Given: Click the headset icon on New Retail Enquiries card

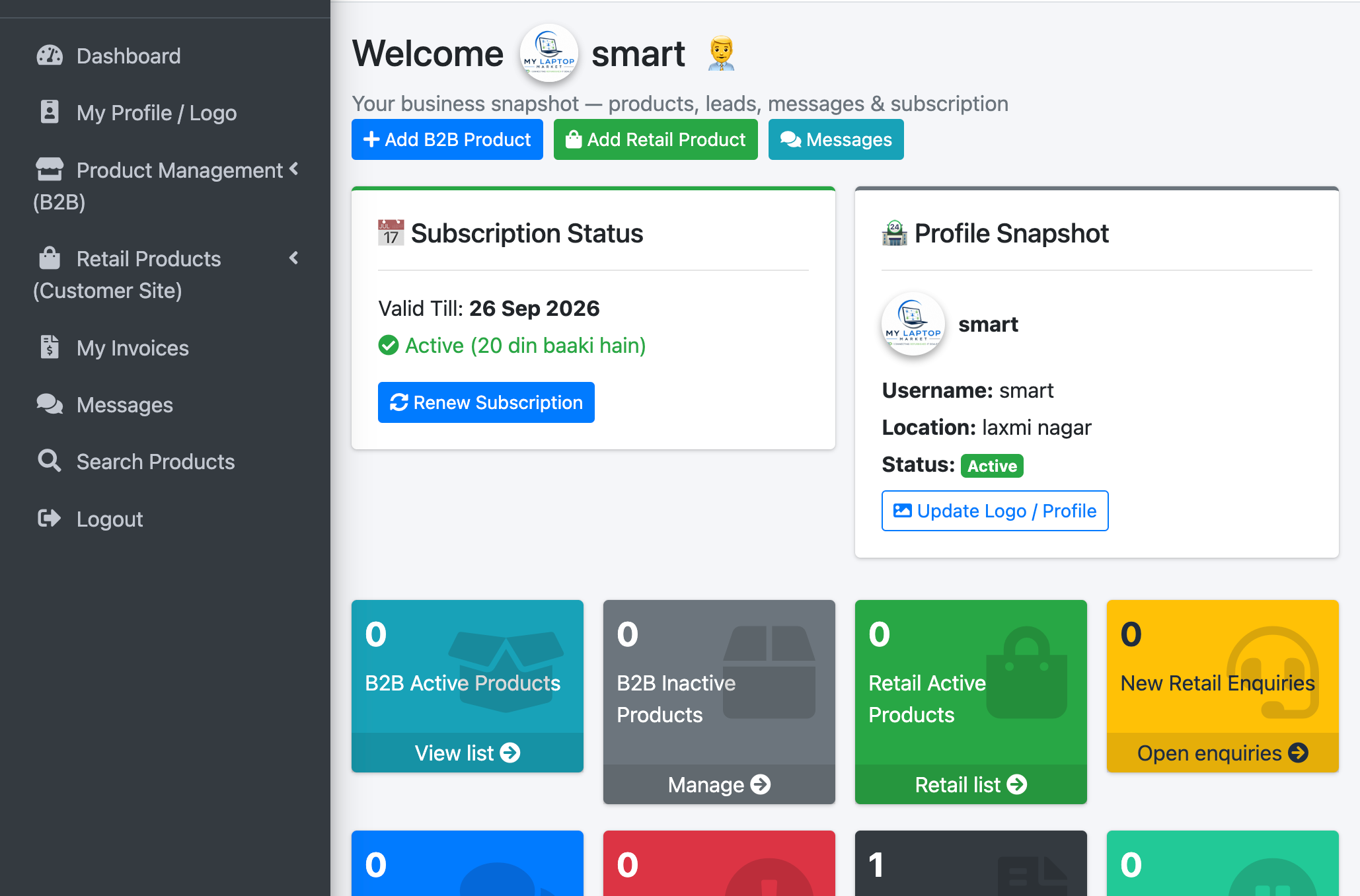Looking at the screenshot, I should tap(1273, 671).
